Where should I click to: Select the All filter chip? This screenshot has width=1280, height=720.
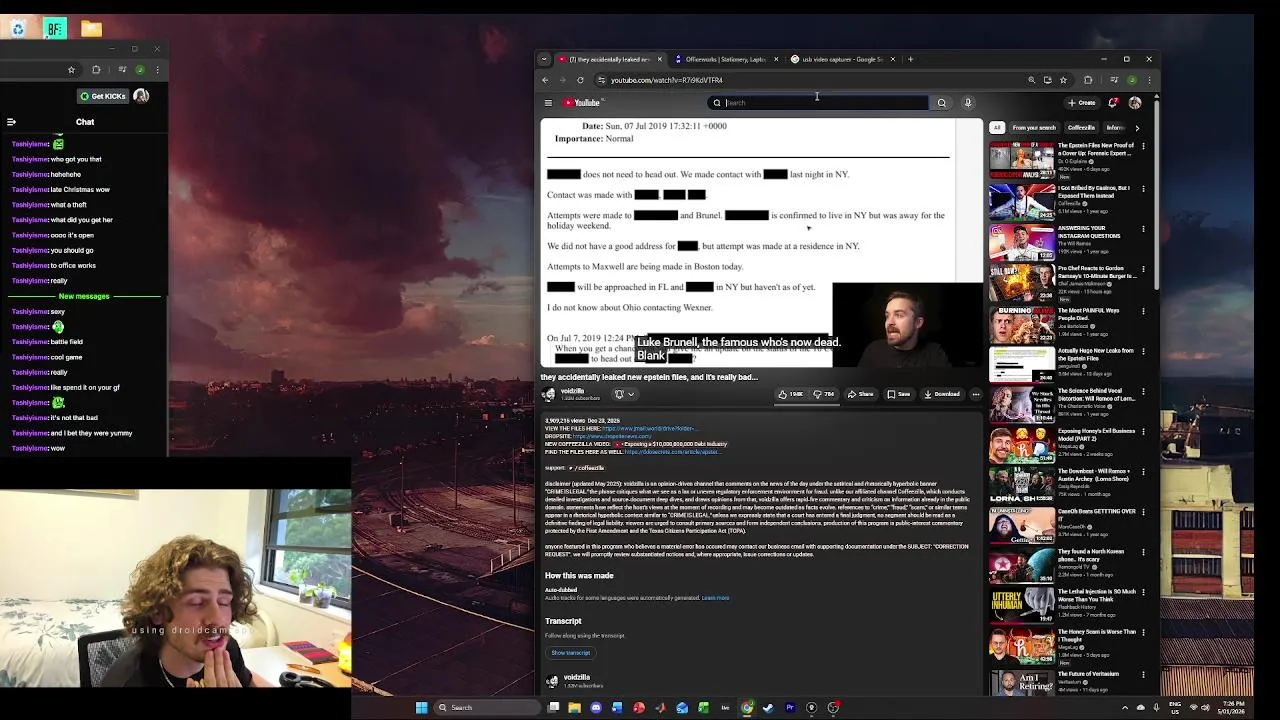(996, 128)
